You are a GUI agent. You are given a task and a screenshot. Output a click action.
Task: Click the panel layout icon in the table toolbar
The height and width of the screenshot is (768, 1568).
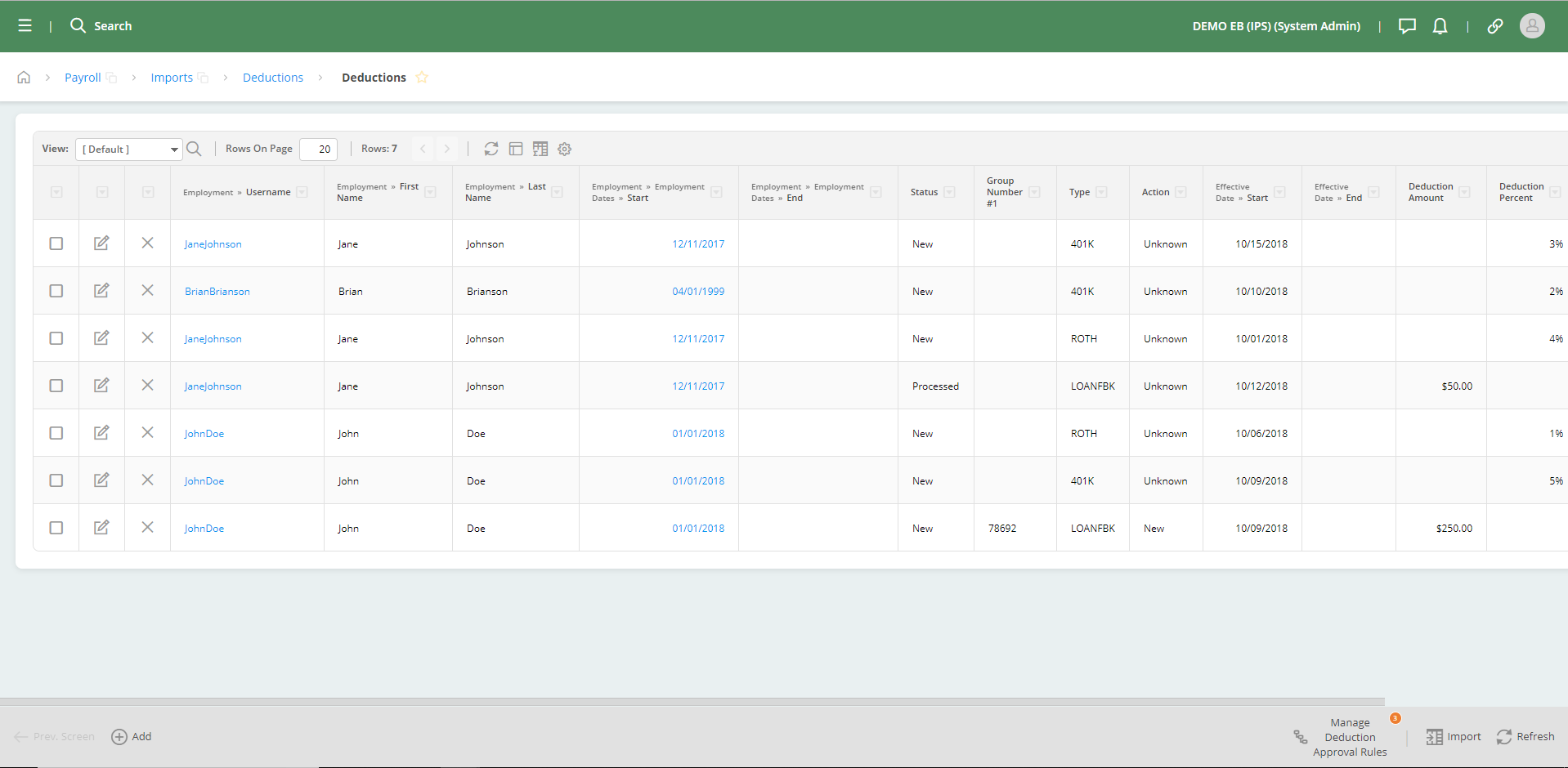coord(516,149)
